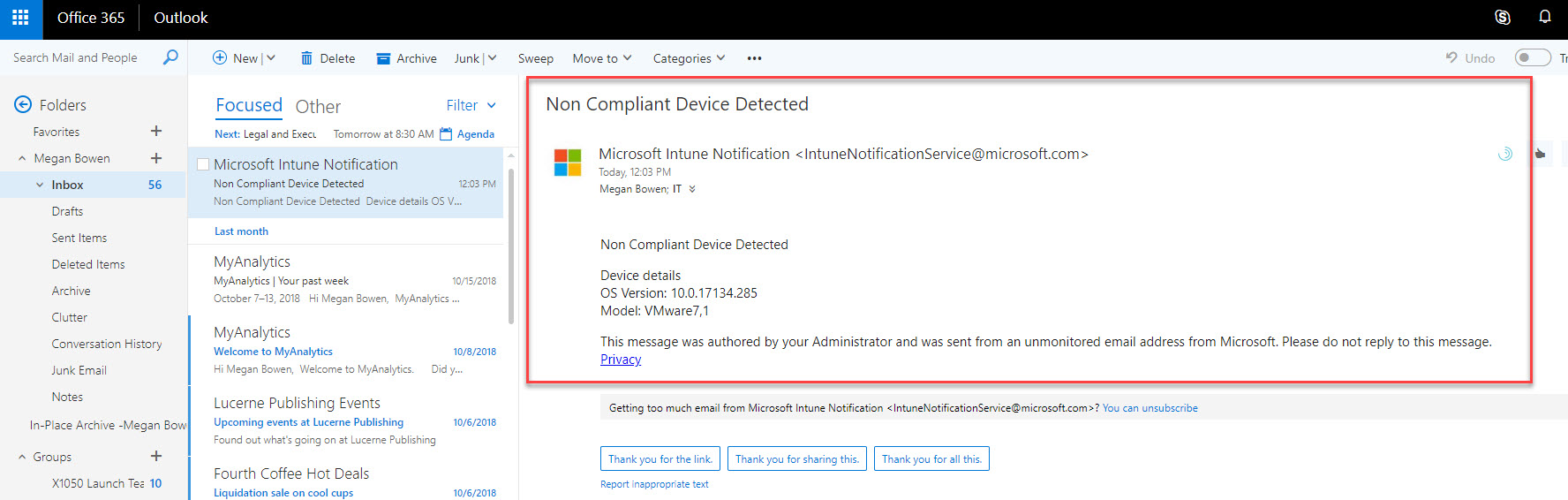Open the more commands ellipsis
This screenshot has height=500, width=1568.
pos(754,58)
